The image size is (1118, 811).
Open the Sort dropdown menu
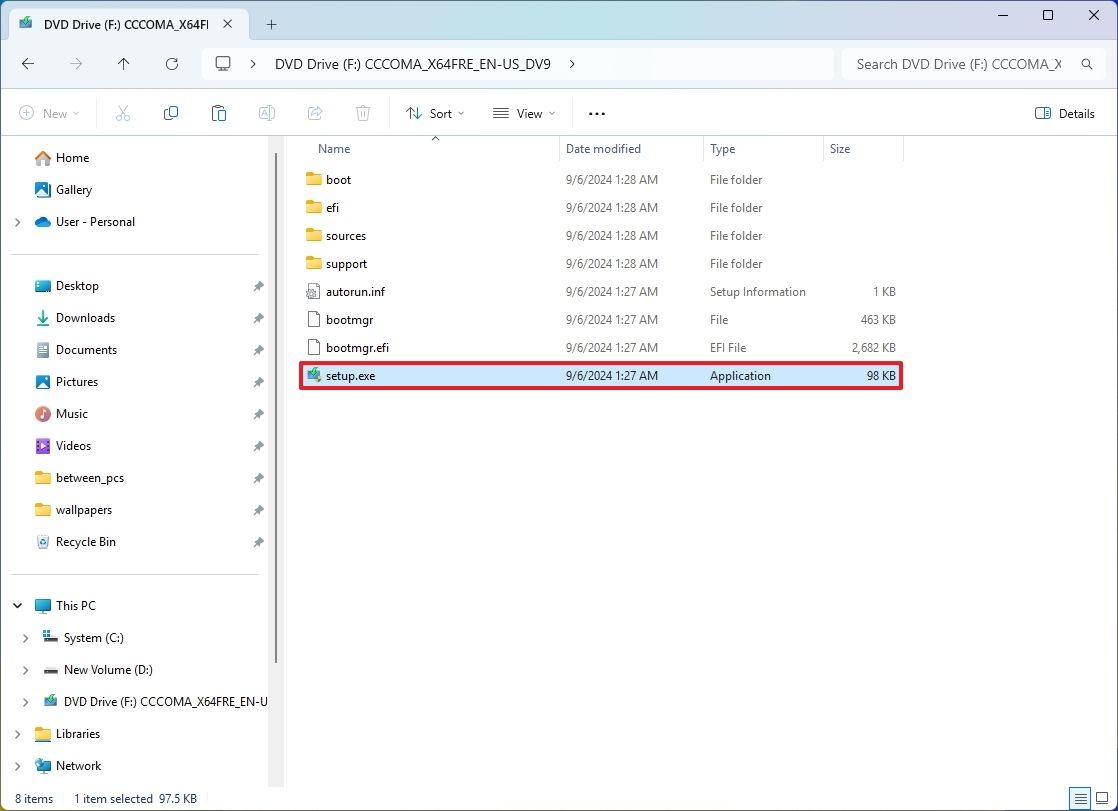tap(434, 113)
